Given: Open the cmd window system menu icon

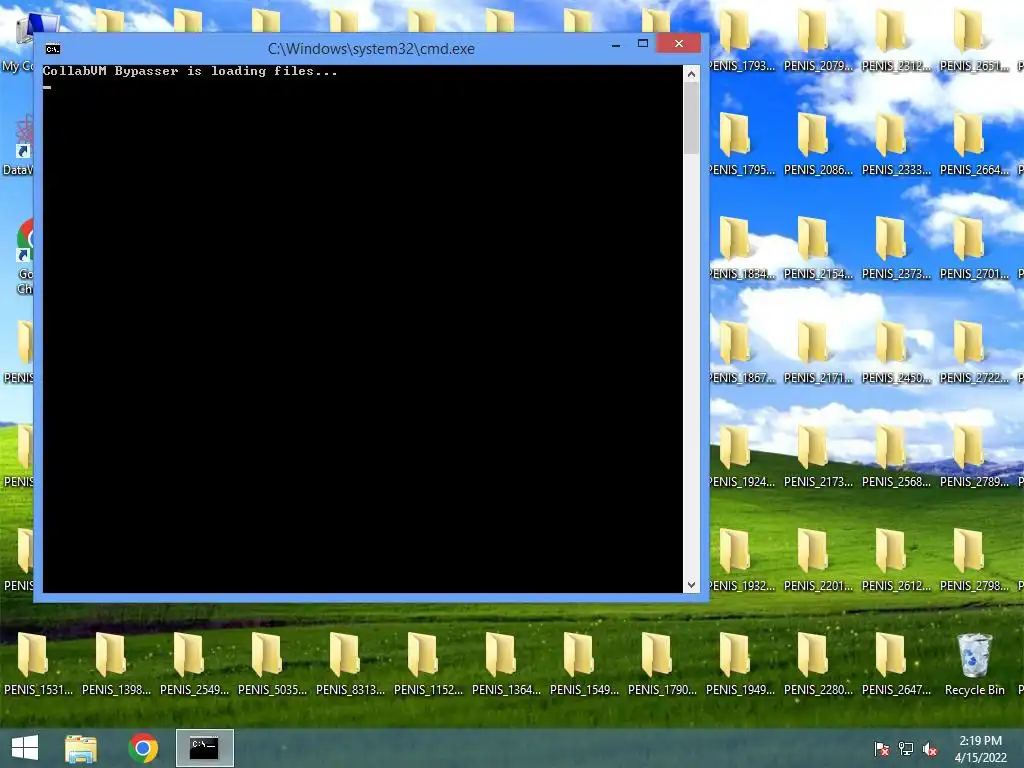Looking at the screenshot, I should [x=53, y=49].
